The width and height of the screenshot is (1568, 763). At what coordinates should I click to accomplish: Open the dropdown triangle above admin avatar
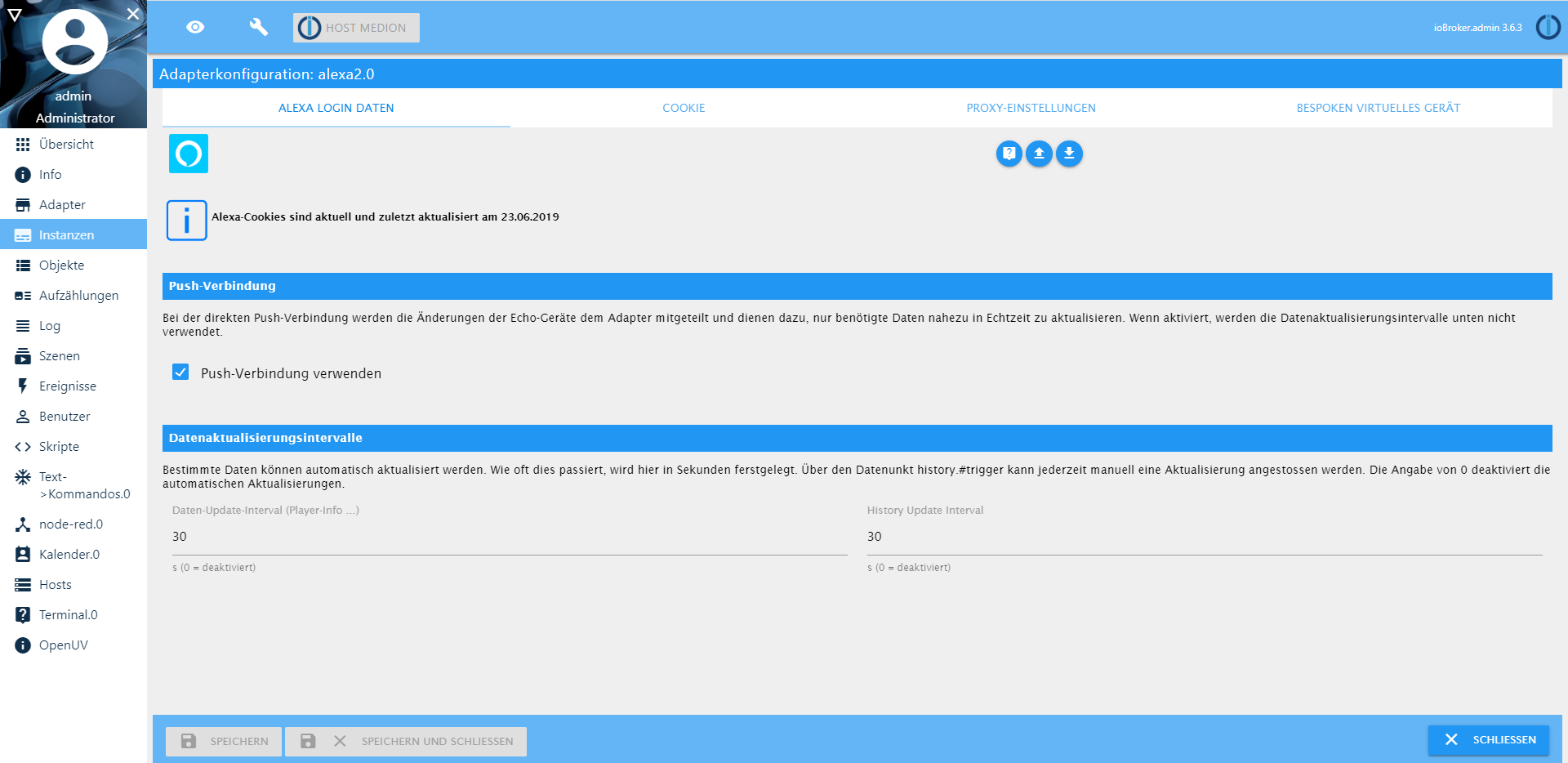pos(14,14)
